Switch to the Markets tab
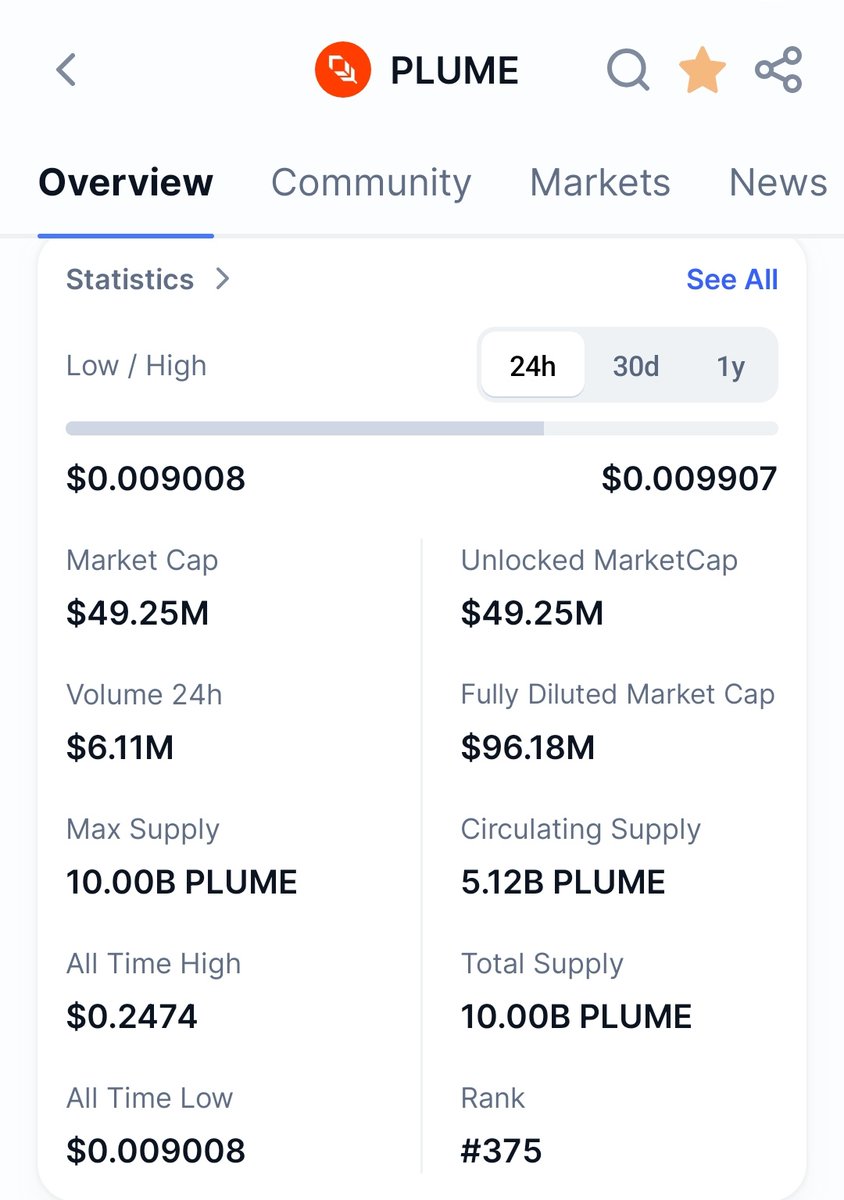 [x=600, y=183]
